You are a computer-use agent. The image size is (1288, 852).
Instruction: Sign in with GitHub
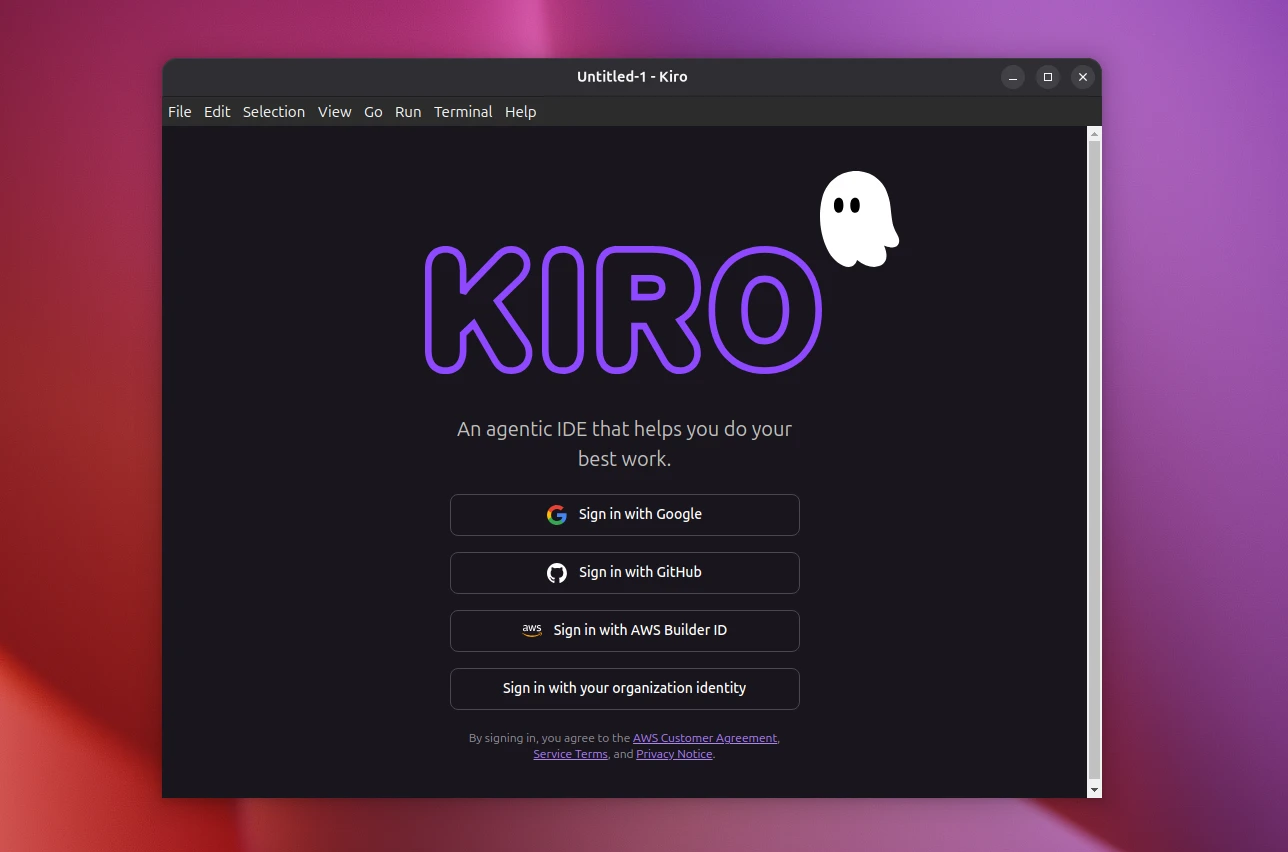tap(624, 572)
